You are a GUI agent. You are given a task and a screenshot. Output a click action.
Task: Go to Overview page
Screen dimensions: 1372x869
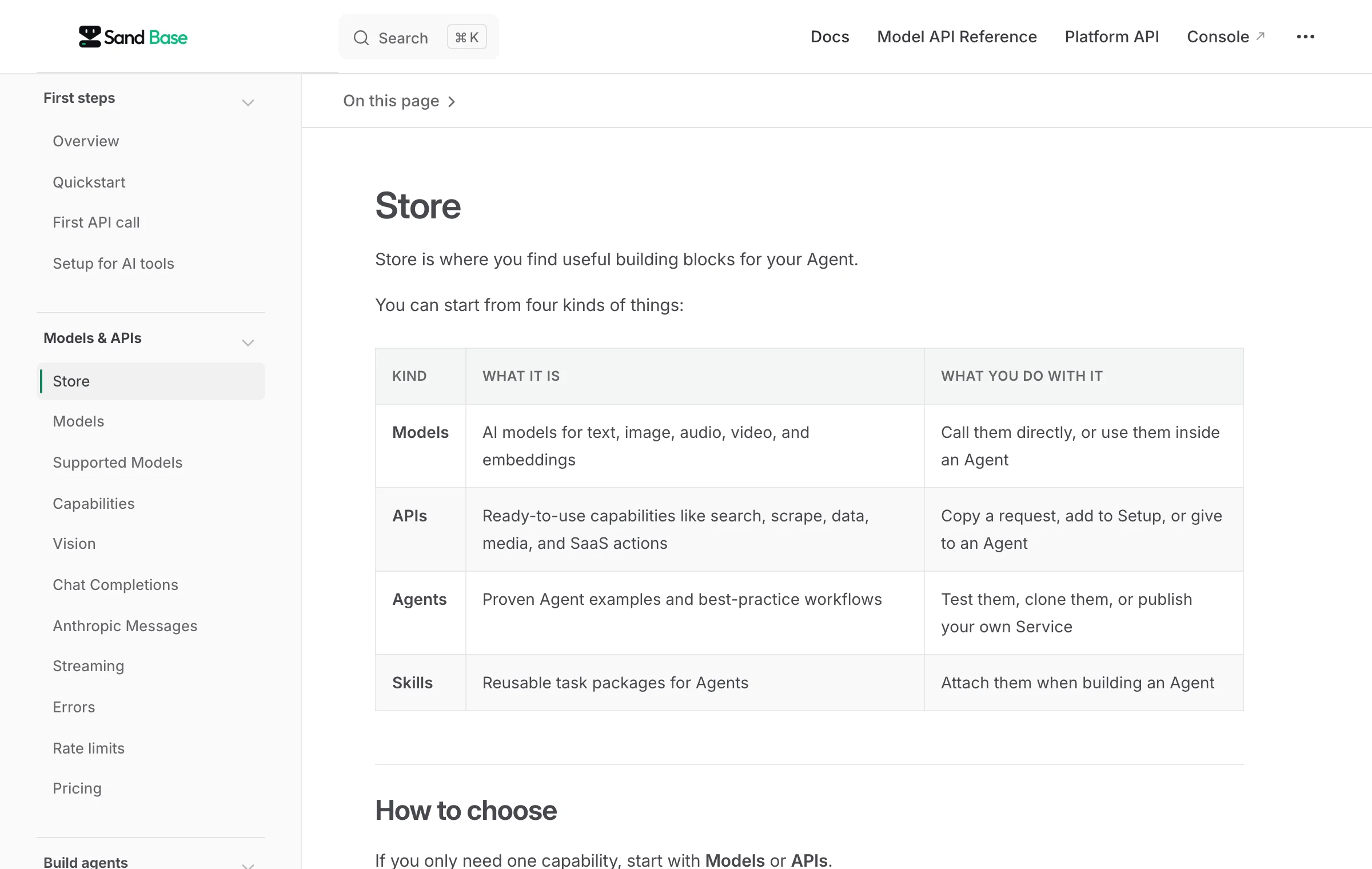pos(86,141)
